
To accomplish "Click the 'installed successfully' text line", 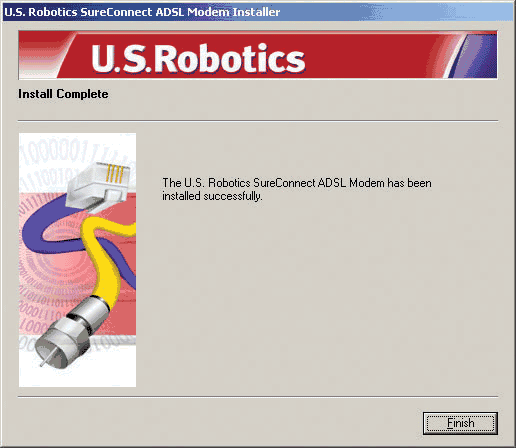I will (212, 196).
